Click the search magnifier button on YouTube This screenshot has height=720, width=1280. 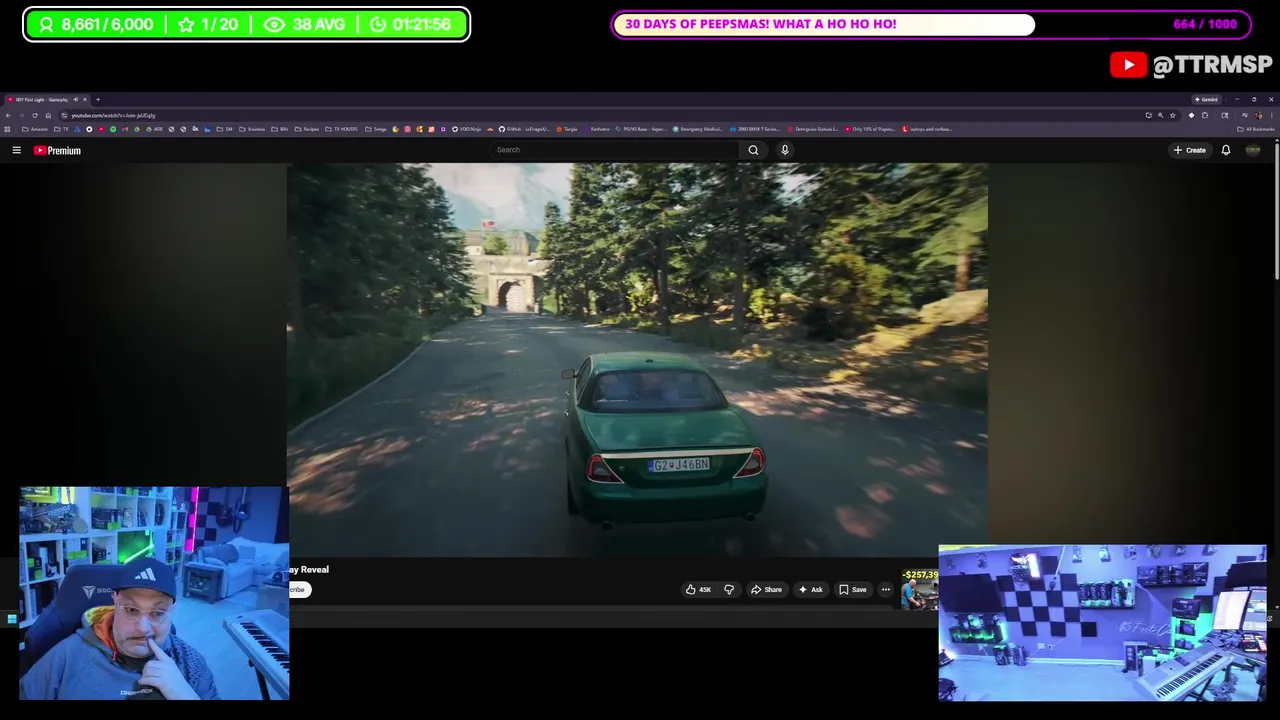[x=753, y=150]
